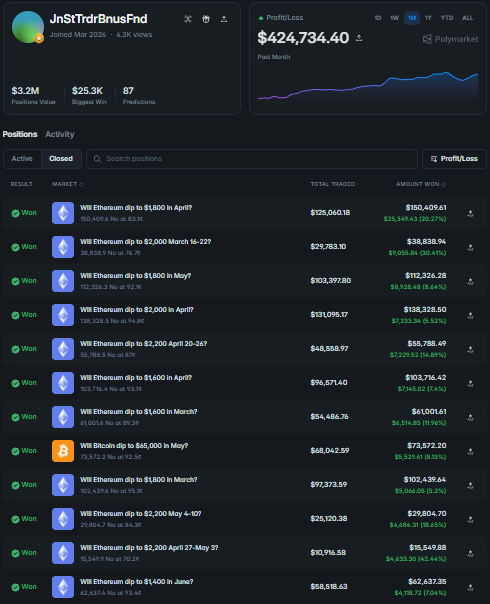Click Ethereum icon for $1,800 in May

63,281
